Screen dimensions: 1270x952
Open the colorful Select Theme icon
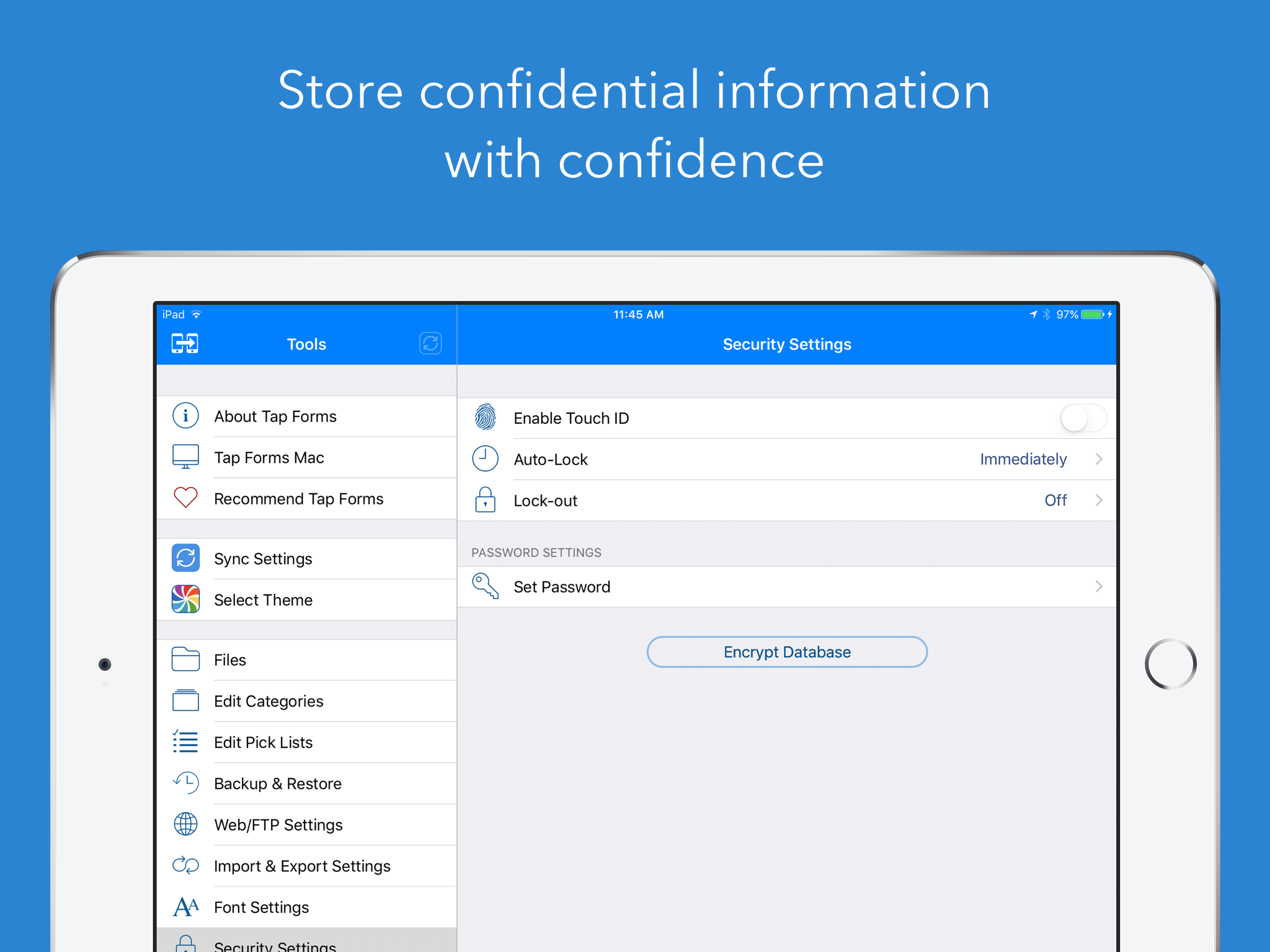click(185, 599)
